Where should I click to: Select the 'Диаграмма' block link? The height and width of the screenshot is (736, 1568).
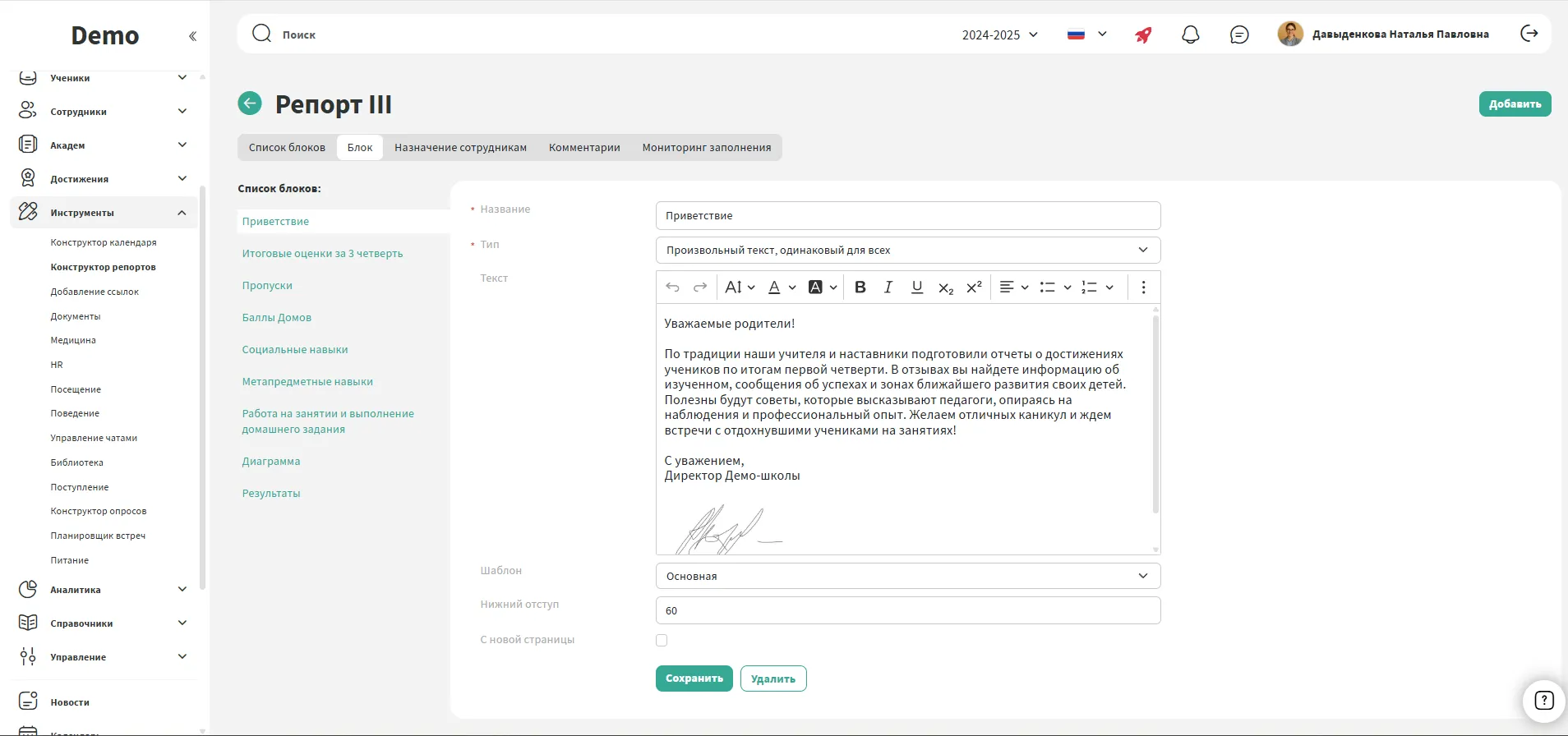click(271, 462)
